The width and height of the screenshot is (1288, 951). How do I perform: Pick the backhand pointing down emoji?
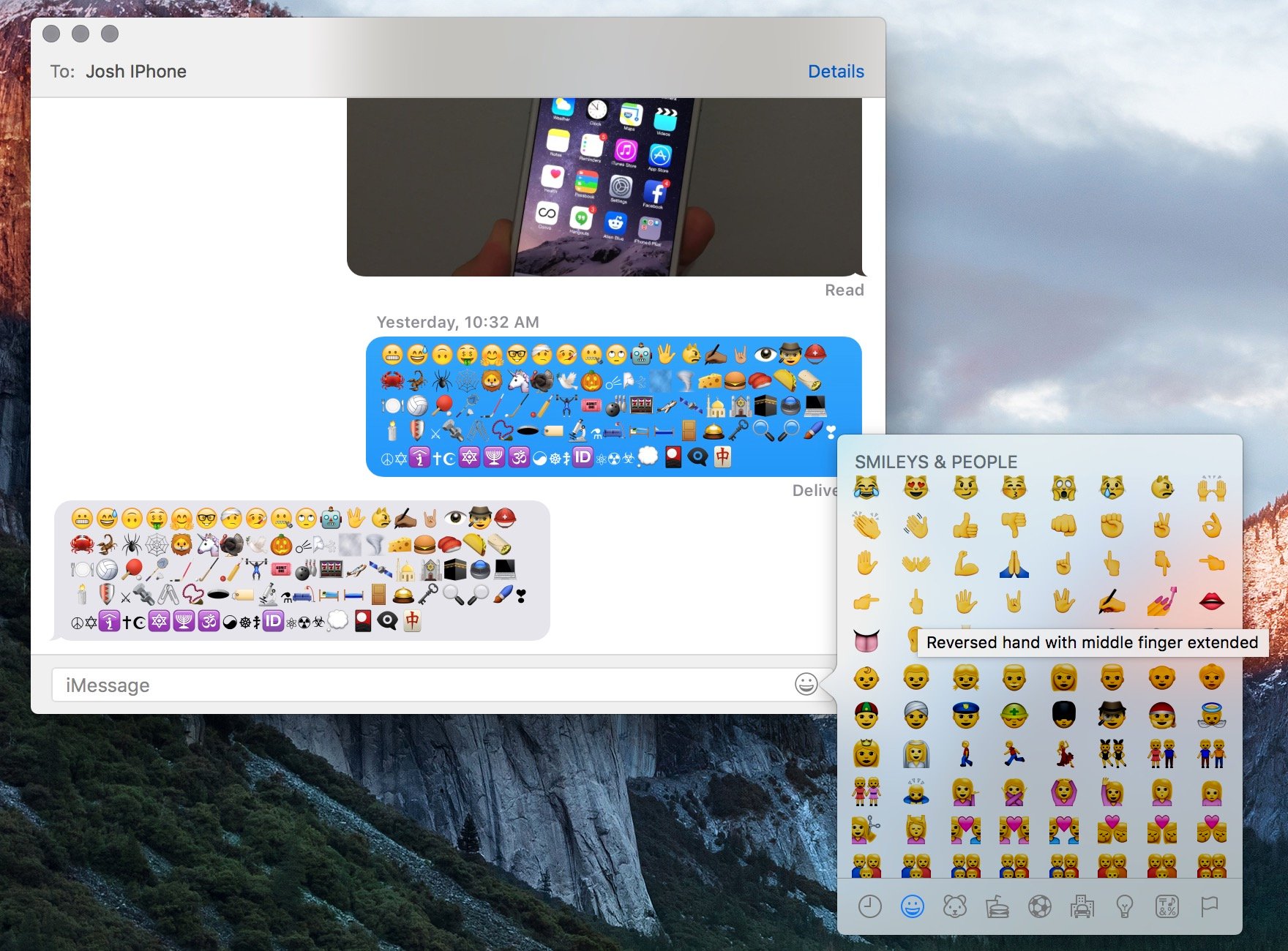(1162, 563)
